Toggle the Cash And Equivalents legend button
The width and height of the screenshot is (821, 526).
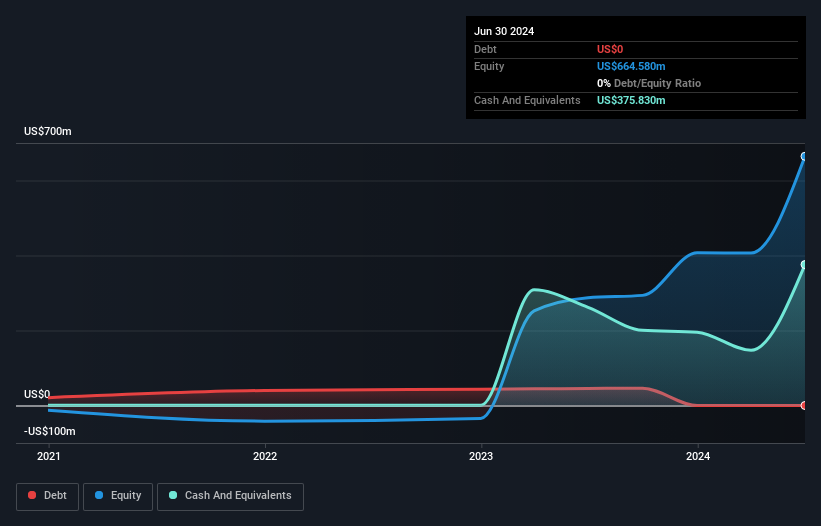(x=230, y=496)
